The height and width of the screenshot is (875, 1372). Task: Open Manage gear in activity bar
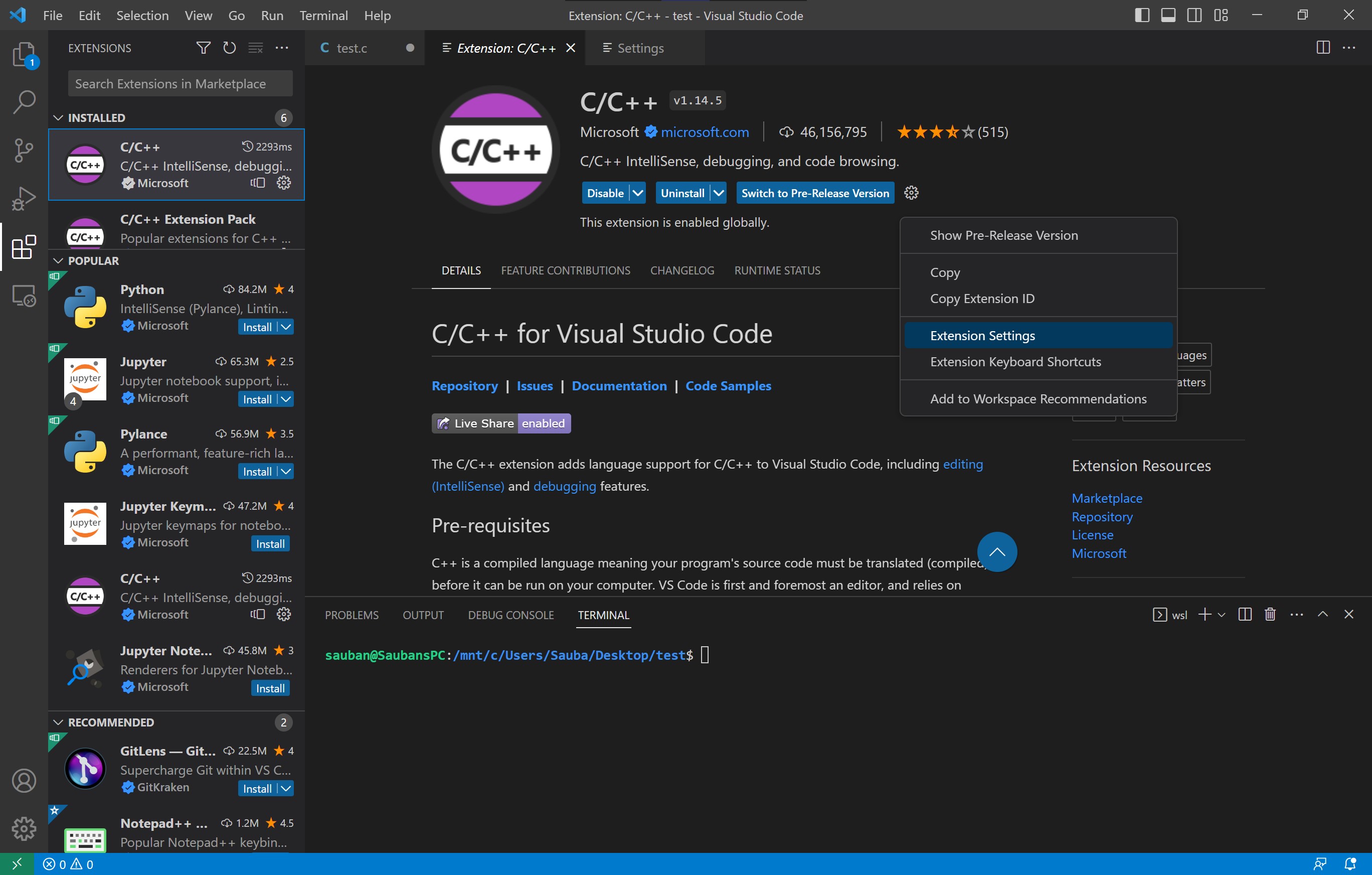(x=24, y=828)
